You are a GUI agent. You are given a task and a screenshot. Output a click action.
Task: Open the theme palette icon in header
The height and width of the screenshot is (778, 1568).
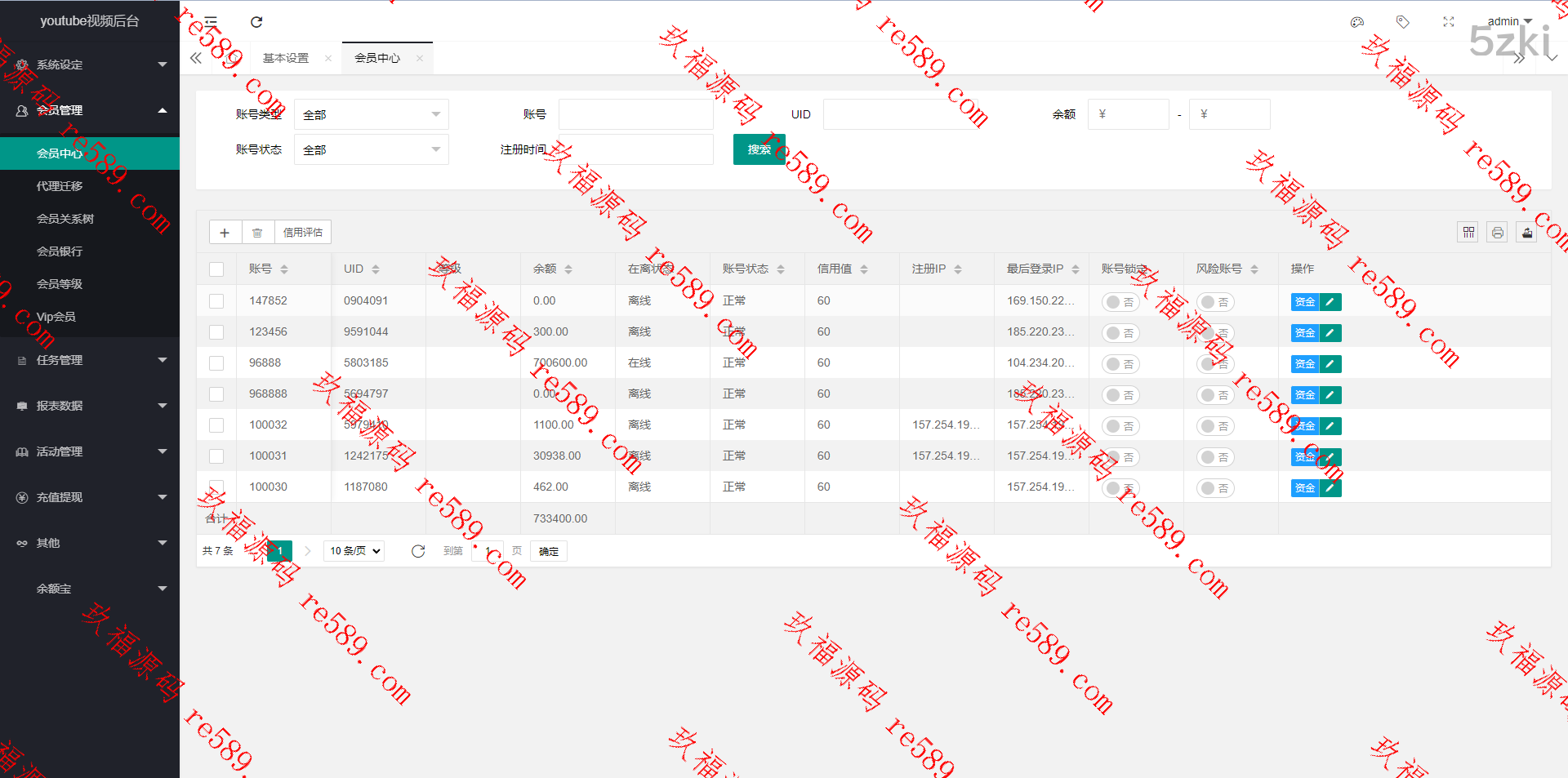pyautogui.click(x=1357, y=22)
